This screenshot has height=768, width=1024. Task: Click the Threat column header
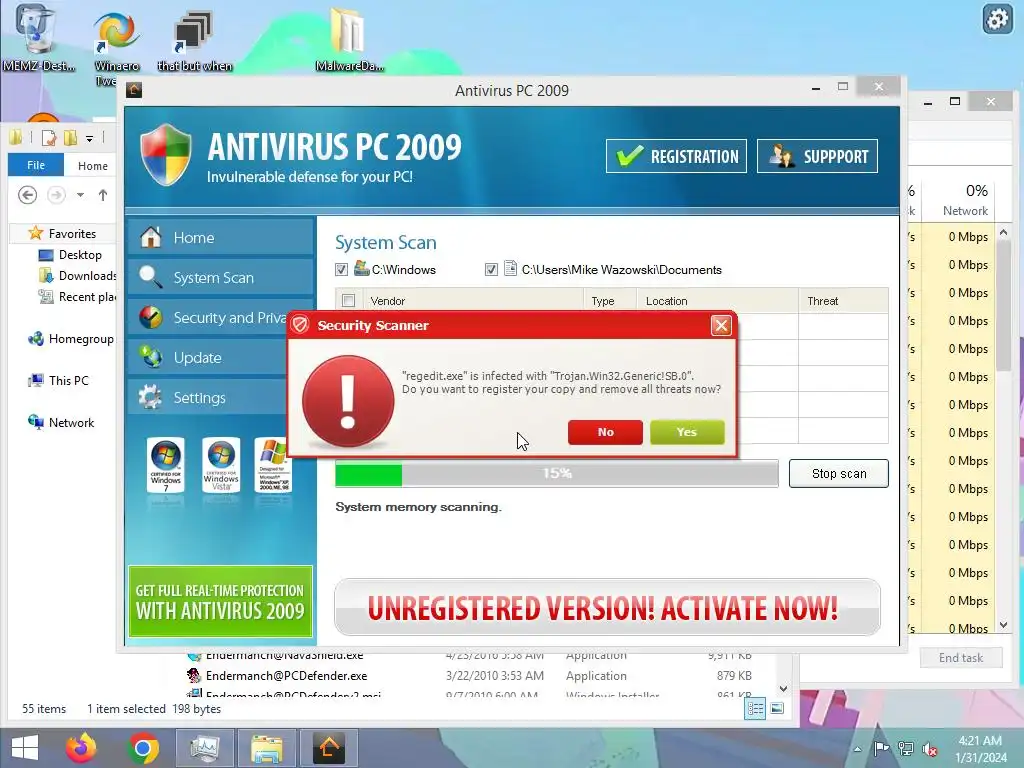(x=843, y=300)
